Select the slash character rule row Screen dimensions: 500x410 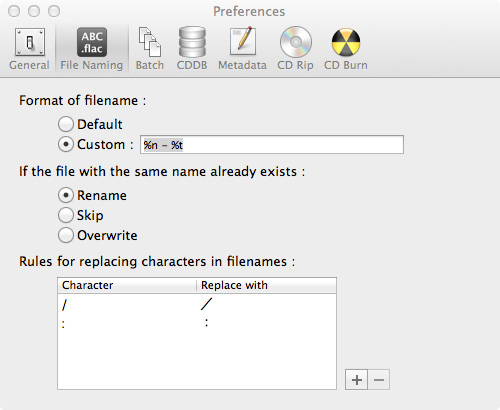pos(197,304)
